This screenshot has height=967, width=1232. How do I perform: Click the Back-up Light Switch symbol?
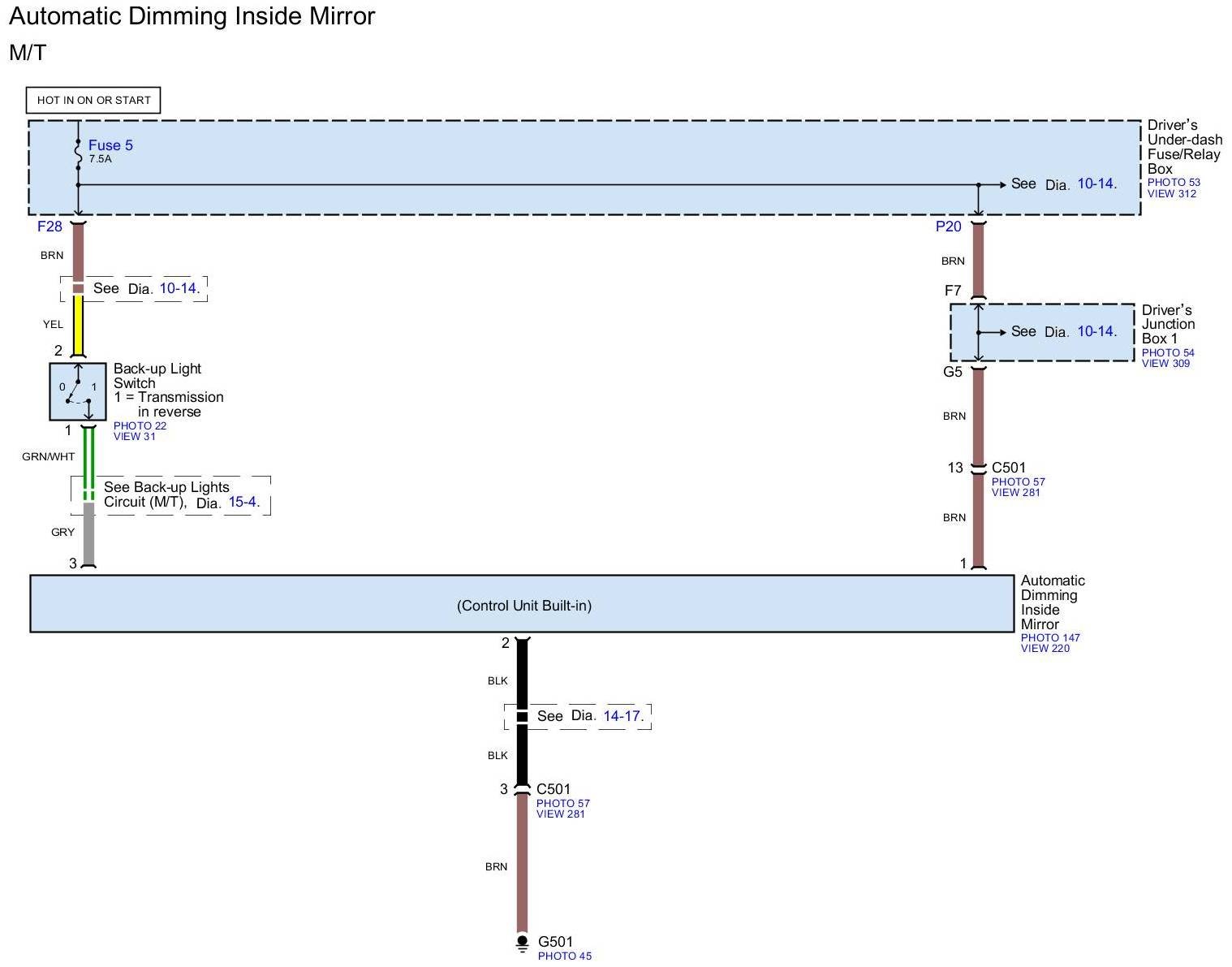(x=78, y=391)
